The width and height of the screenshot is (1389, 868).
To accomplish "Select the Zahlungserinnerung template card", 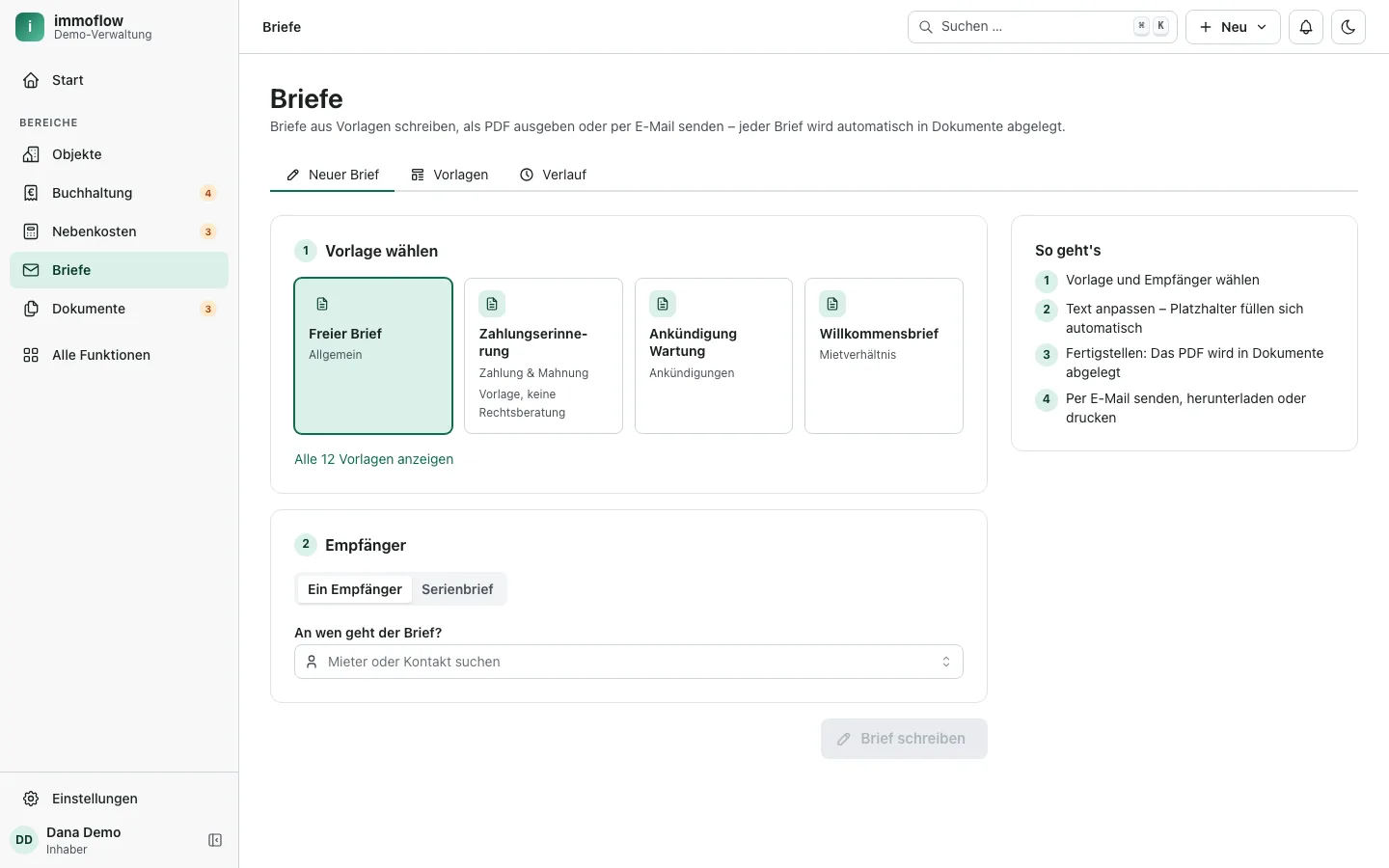I will [543, 356].
